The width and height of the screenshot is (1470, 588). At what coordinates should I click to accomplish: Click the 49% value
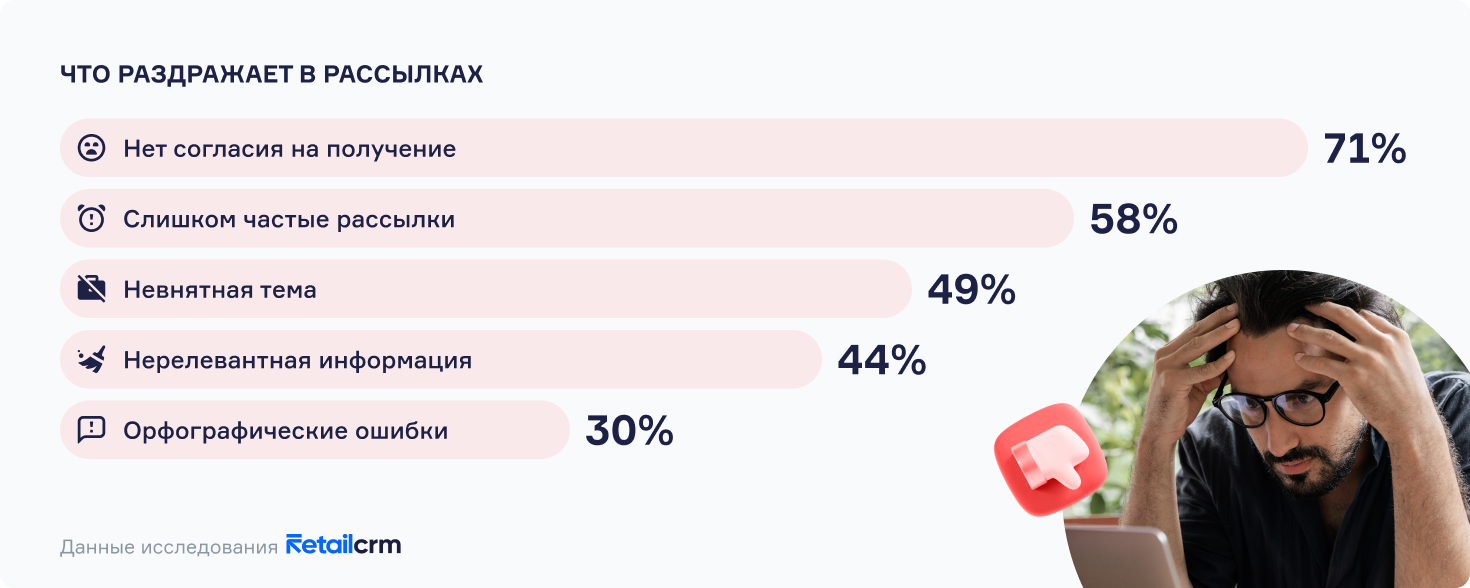click(x=971, y=290)
